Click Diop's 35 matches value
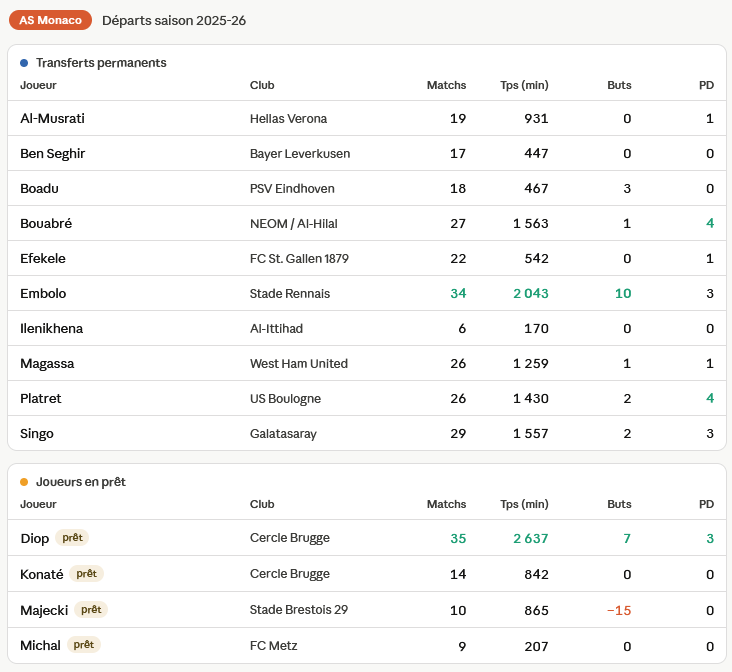This screenshot has height=672, width=732. pos(458,538)
